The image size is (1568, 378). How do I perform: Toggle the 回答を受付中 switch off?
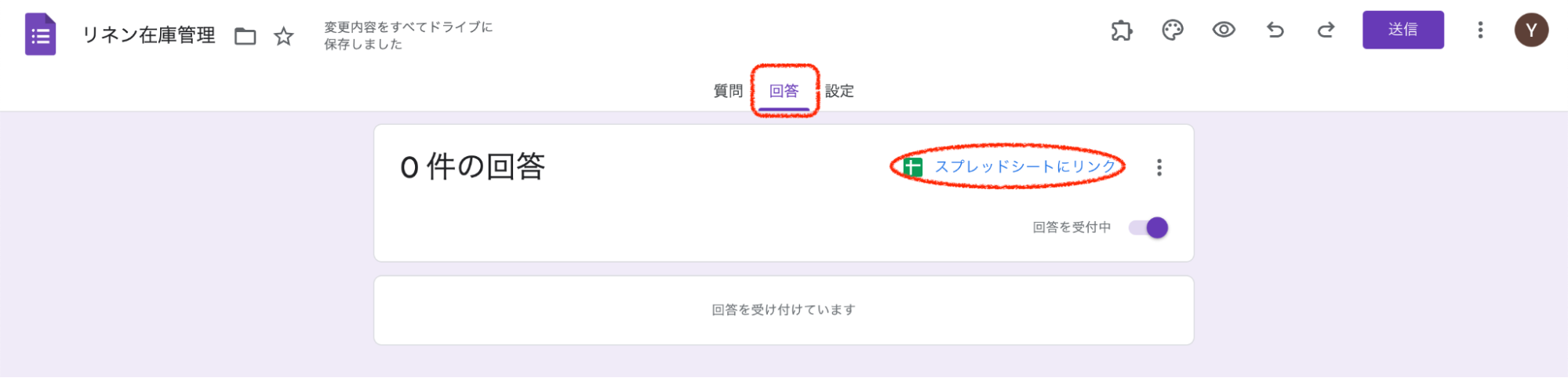coord(1148,227)
